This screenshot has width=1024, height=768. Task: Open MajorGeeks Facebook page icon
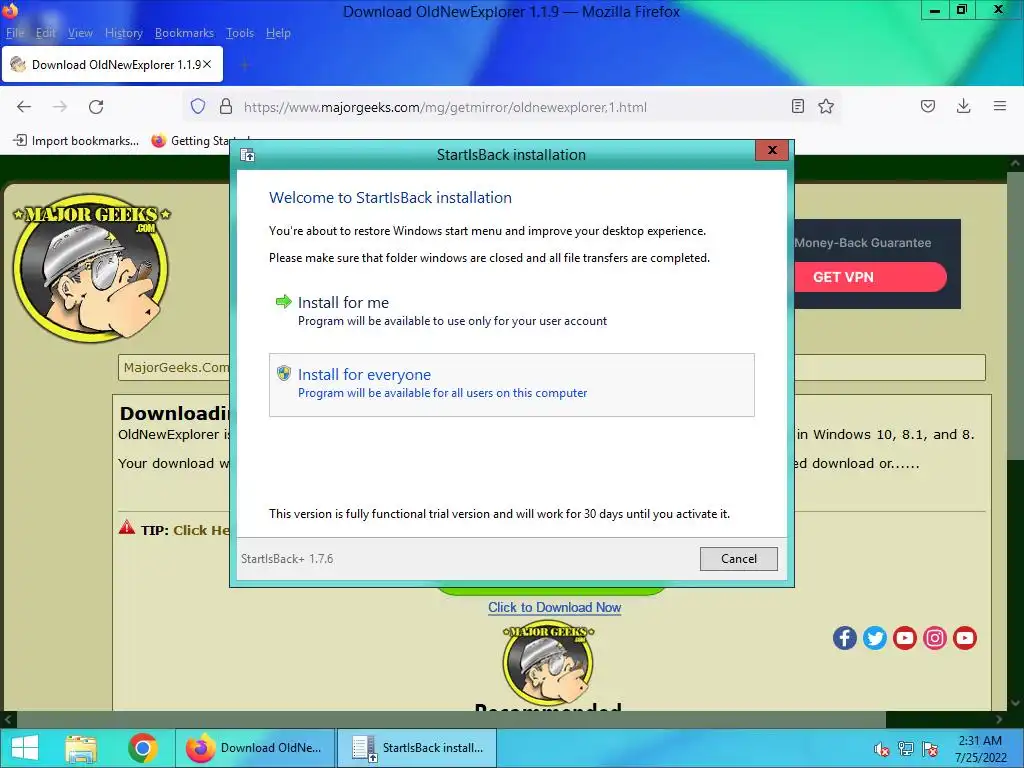(x=844, y=637)
